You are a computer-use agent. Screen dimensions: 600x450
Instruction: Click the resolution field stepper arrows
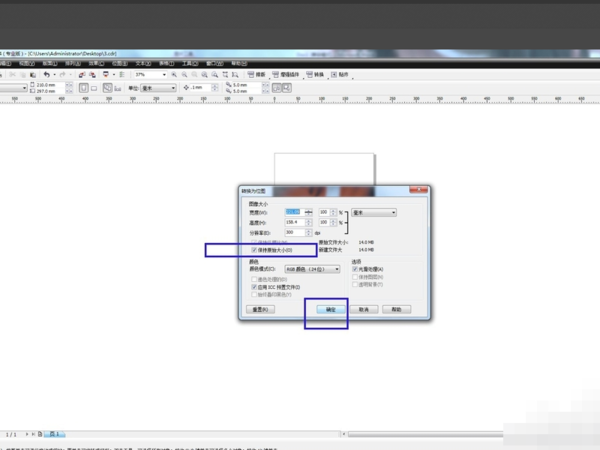(308, 232)
